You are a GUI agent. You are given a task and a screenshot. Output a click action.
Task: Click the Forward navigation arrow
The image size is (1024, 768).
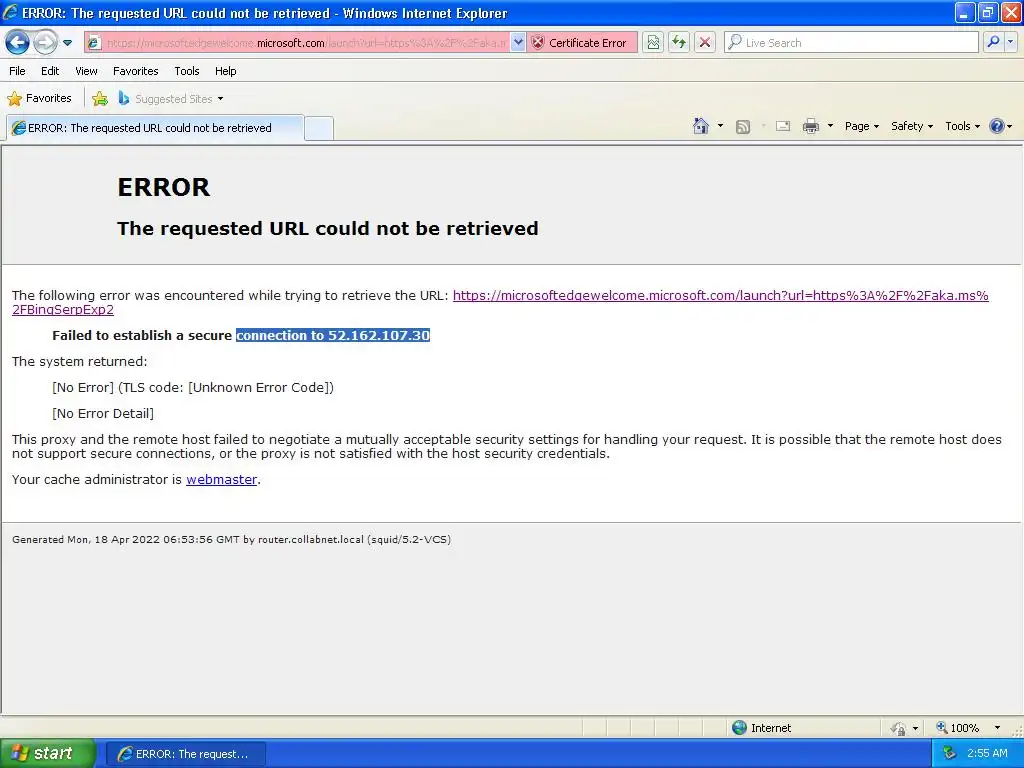pyautogui.click(x=45, y=43)
